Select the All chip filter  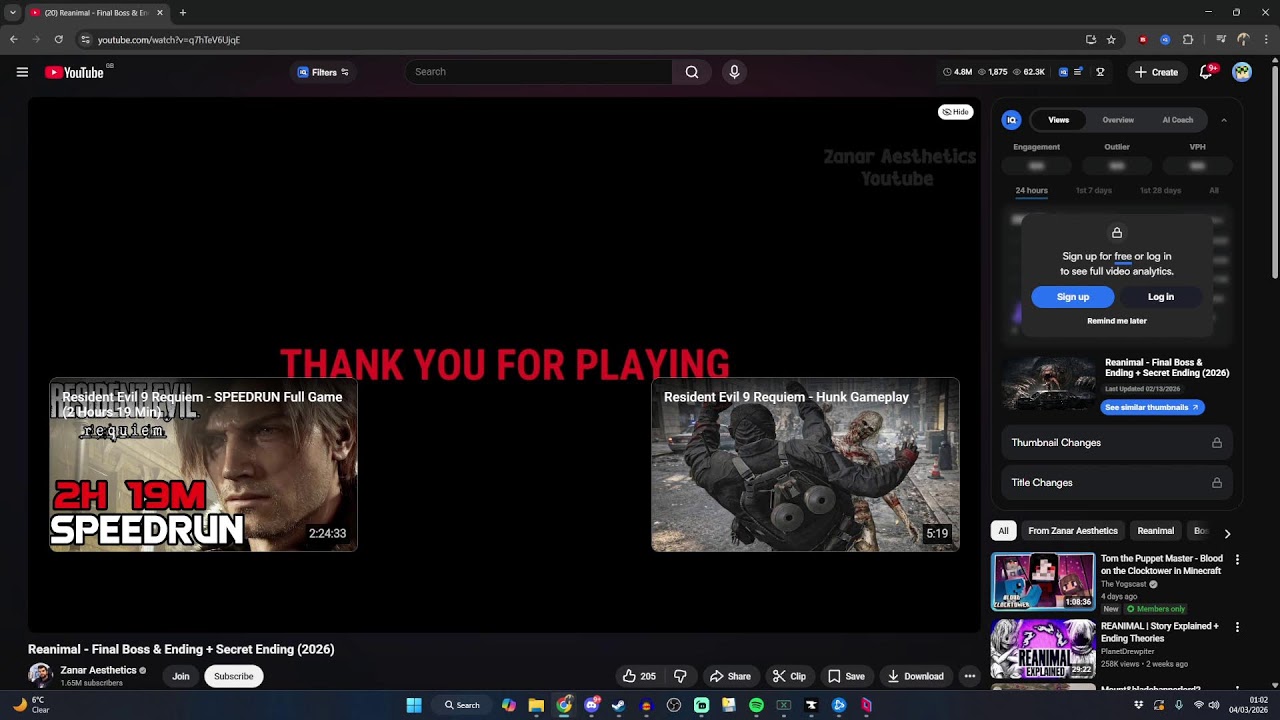click(1003, 531)
